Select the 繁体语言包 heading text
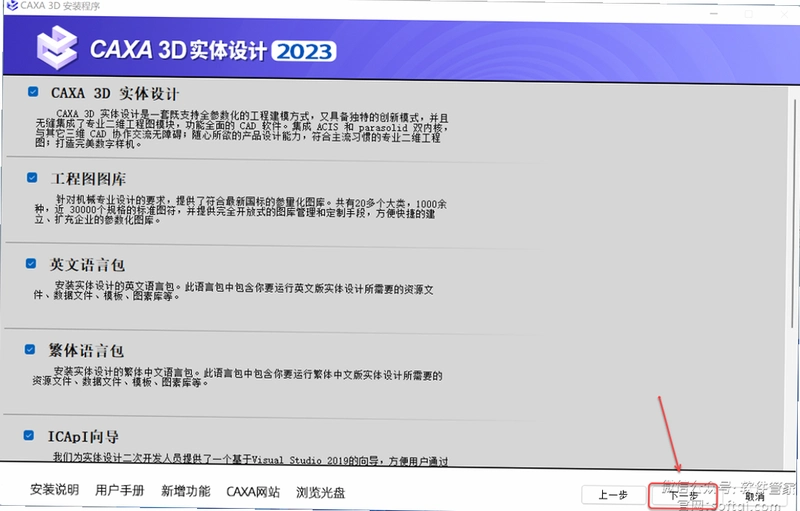Image resolution: width=800 pixels, height=511 pixels. (86, 350)
